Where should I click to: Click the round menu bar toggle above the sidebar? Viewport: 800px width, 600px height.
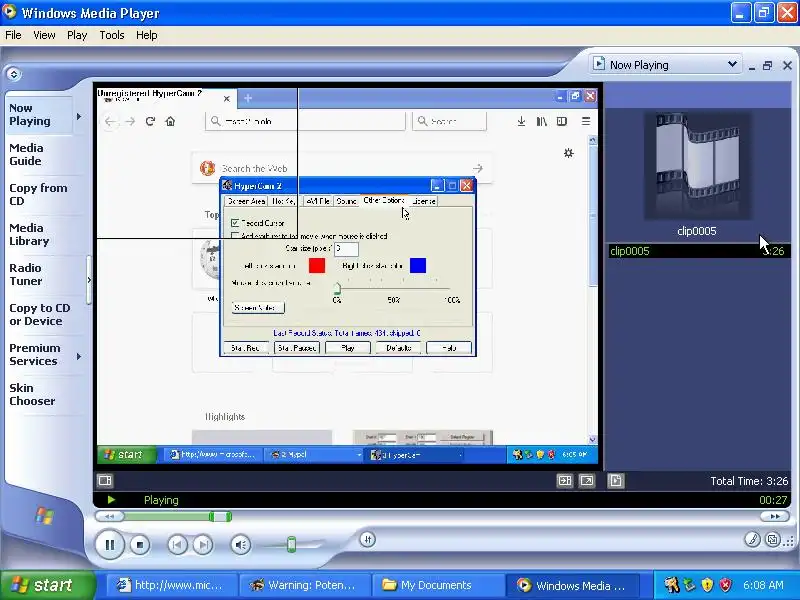click(14, 74)
